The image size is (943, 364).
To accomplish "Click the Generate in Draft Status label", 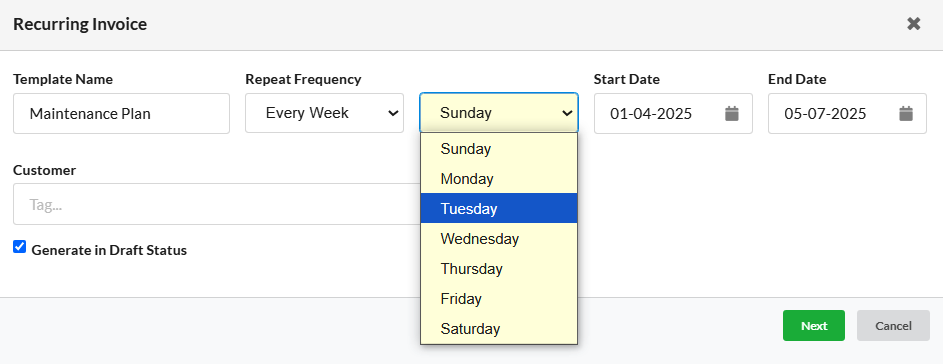I will [x=109, y=250].
